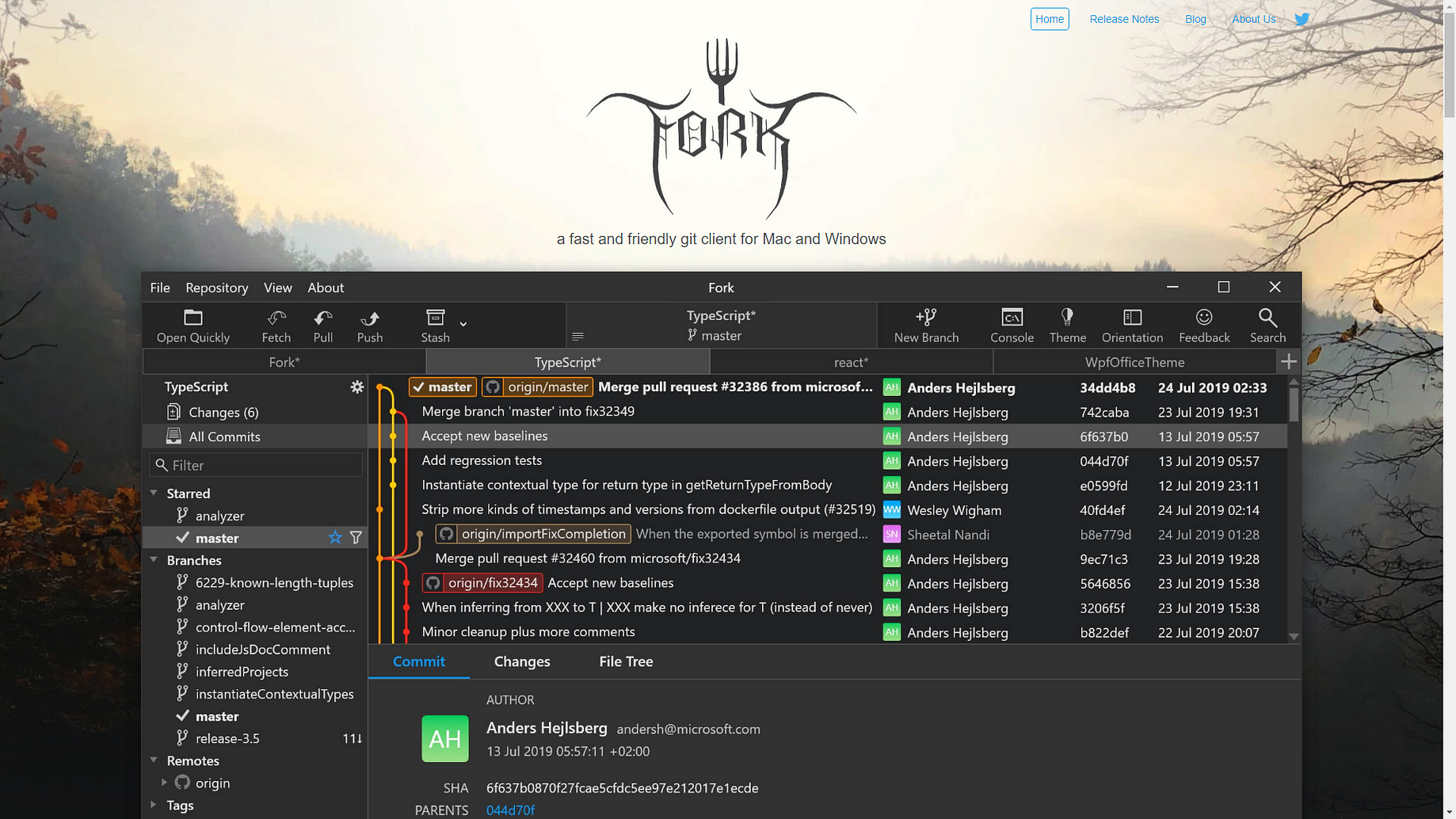
Task: Switch to the Changes detail tab
Action: pyautogui.click(x=522, y=661)
